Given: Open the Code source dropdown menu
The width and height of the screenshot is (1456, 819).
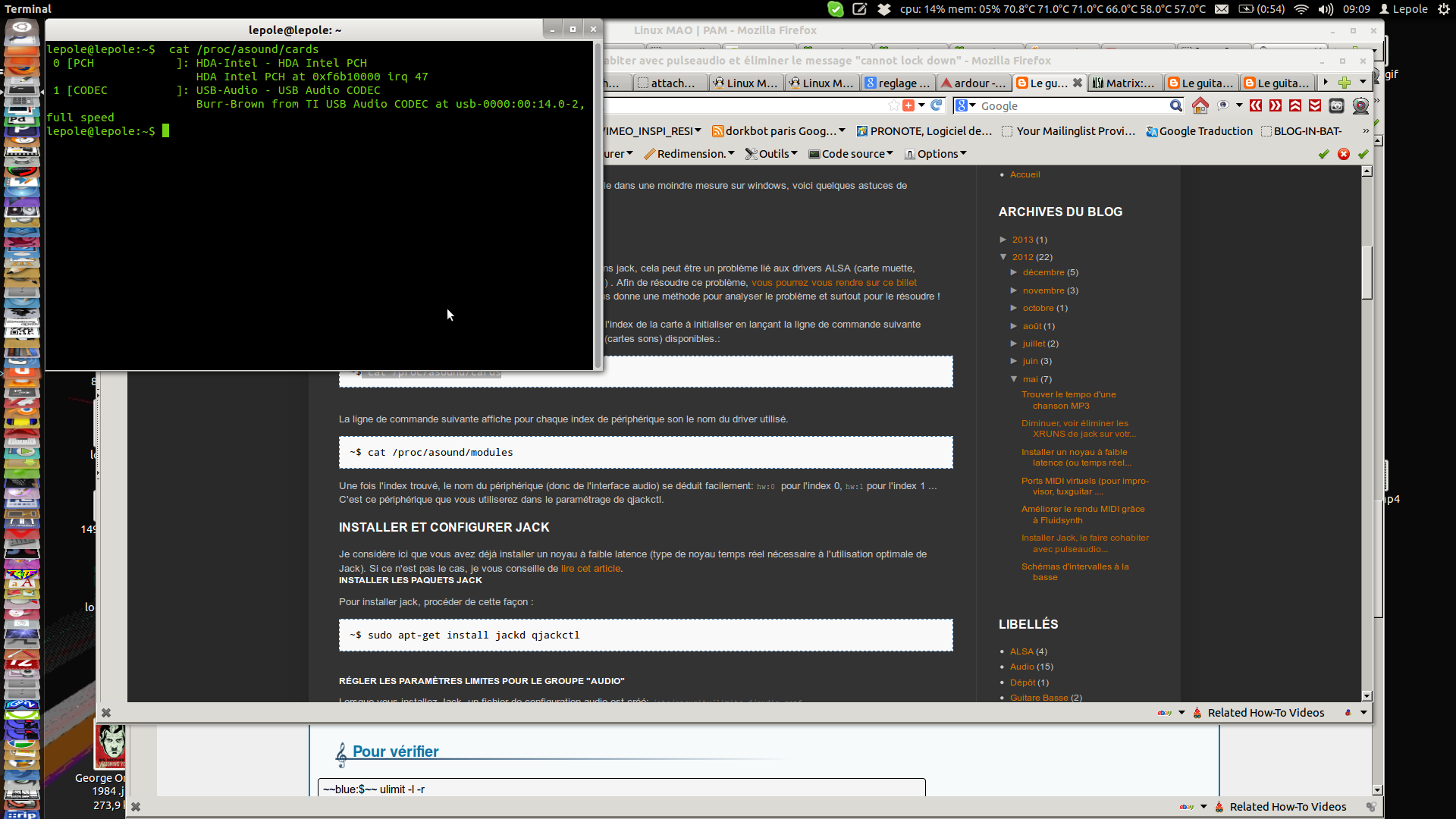Looking at the screenshot, I should (851, 154).
